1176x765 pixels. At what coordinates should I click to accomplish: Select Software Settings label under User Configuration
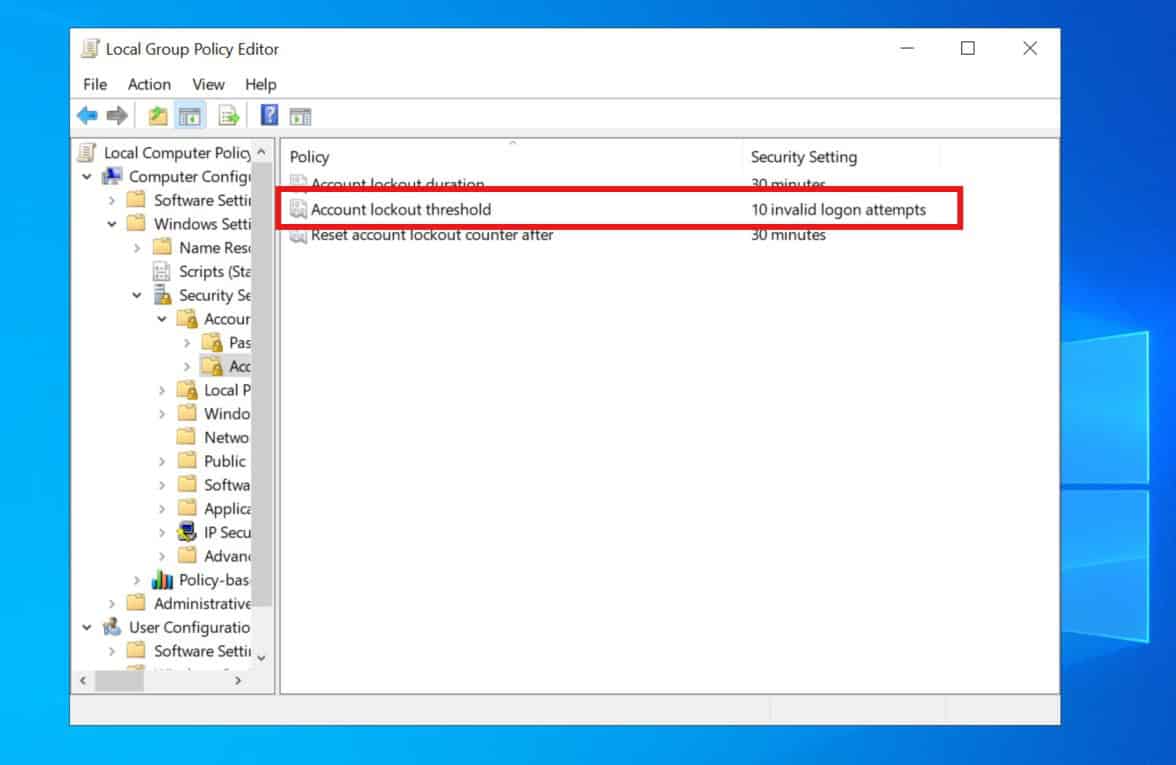[202, 651]
